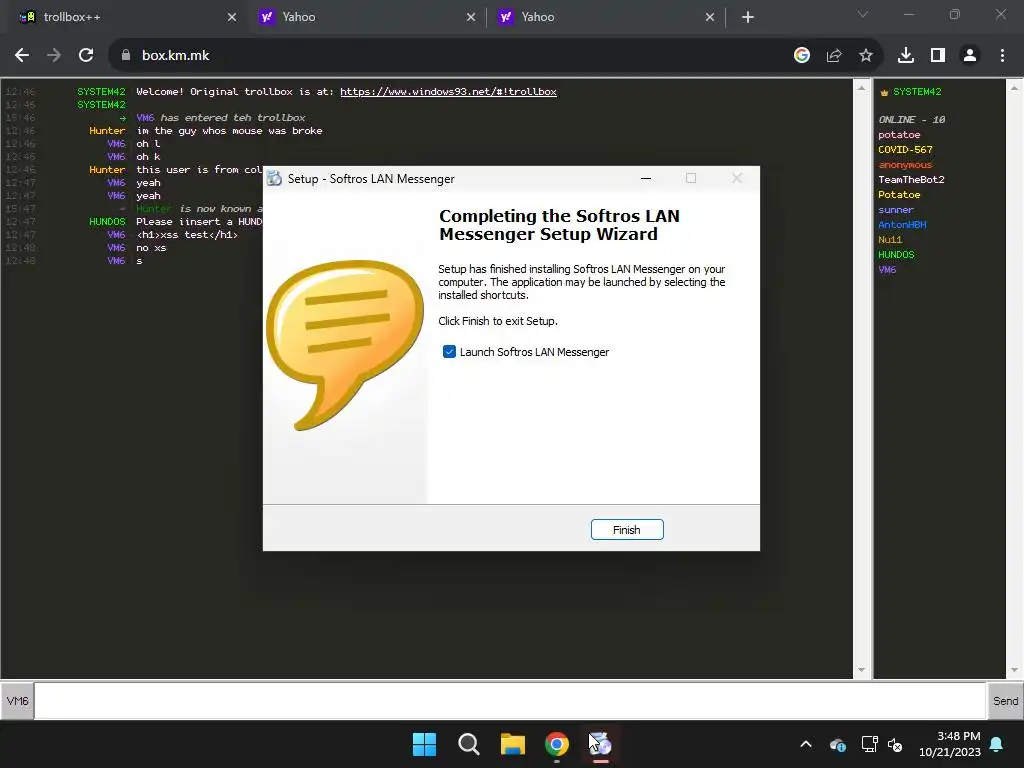Open the notification bell icon
This screenshot has width=1024, height=768.
[x=997, y=744]
